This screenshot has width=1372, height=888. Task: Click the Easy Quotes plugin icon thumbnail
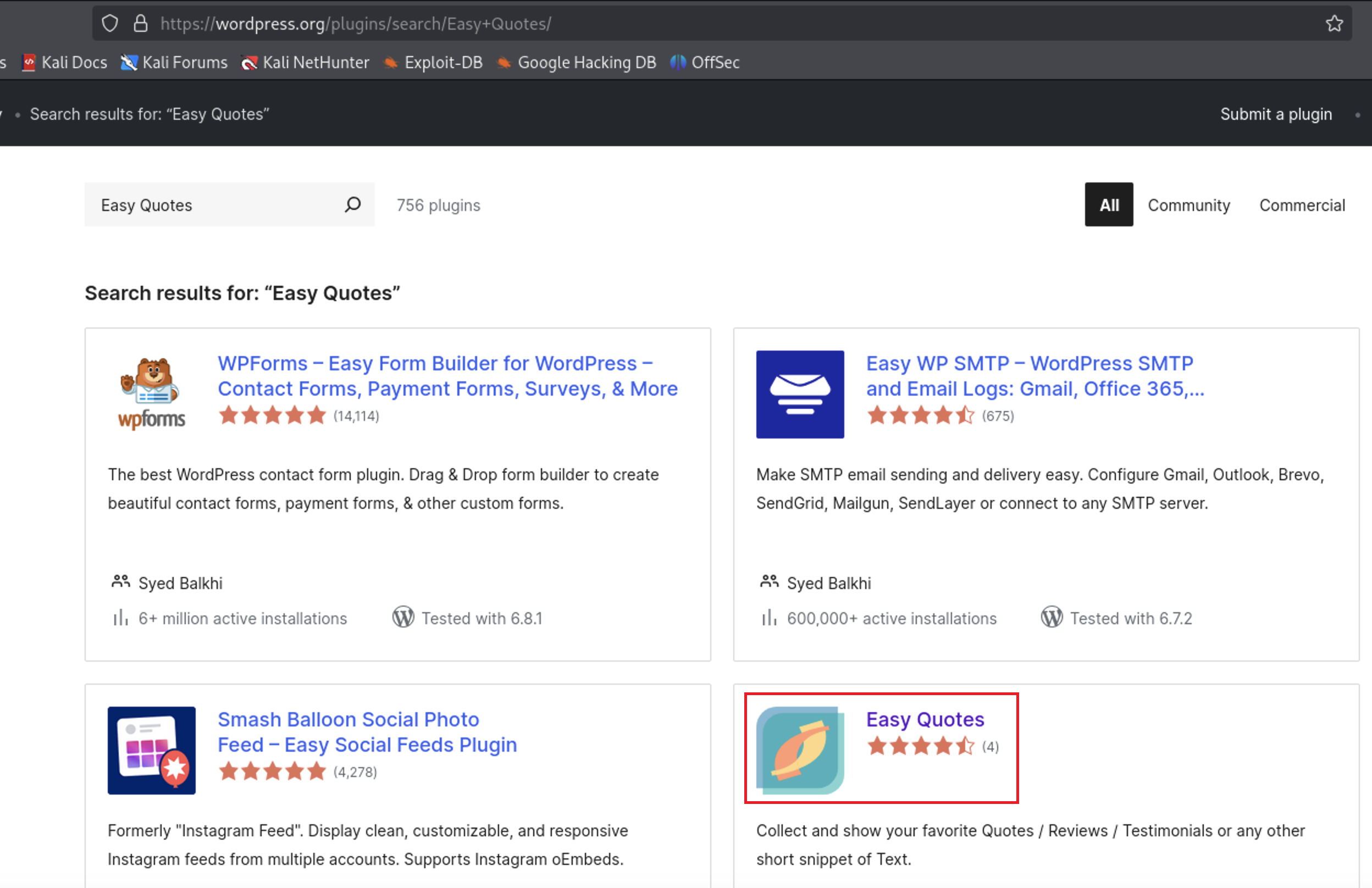pos(800,750)
